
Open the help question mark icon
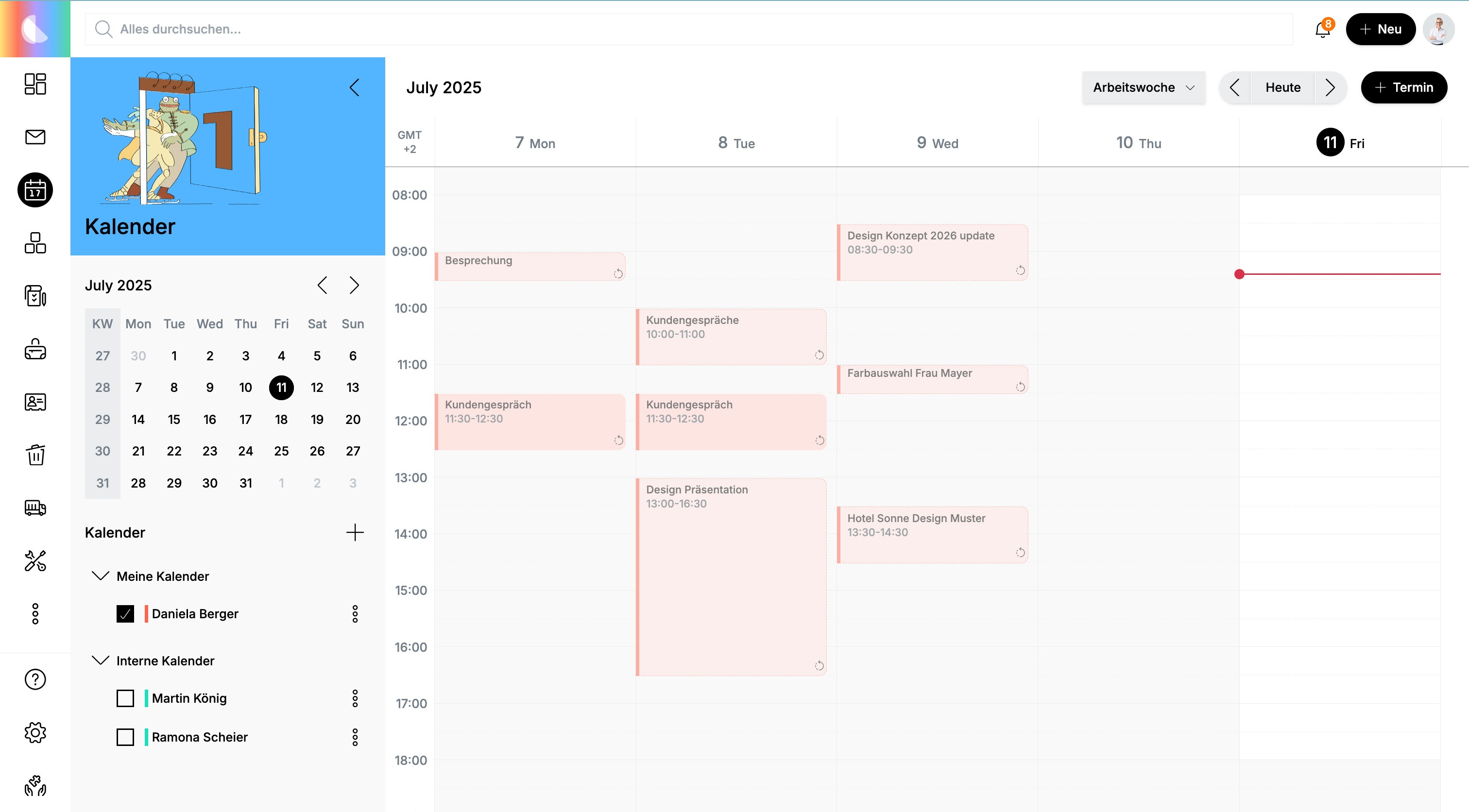pyautogui.click(x=35, y=679)
